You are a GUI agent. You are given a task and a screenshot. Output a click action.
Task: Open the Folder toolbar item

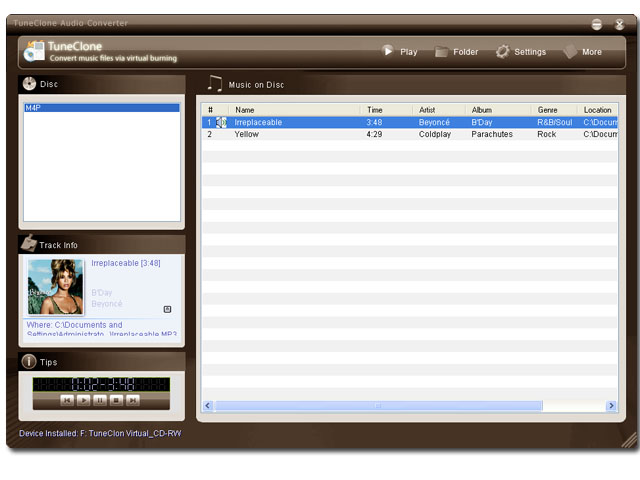[456, 52]
